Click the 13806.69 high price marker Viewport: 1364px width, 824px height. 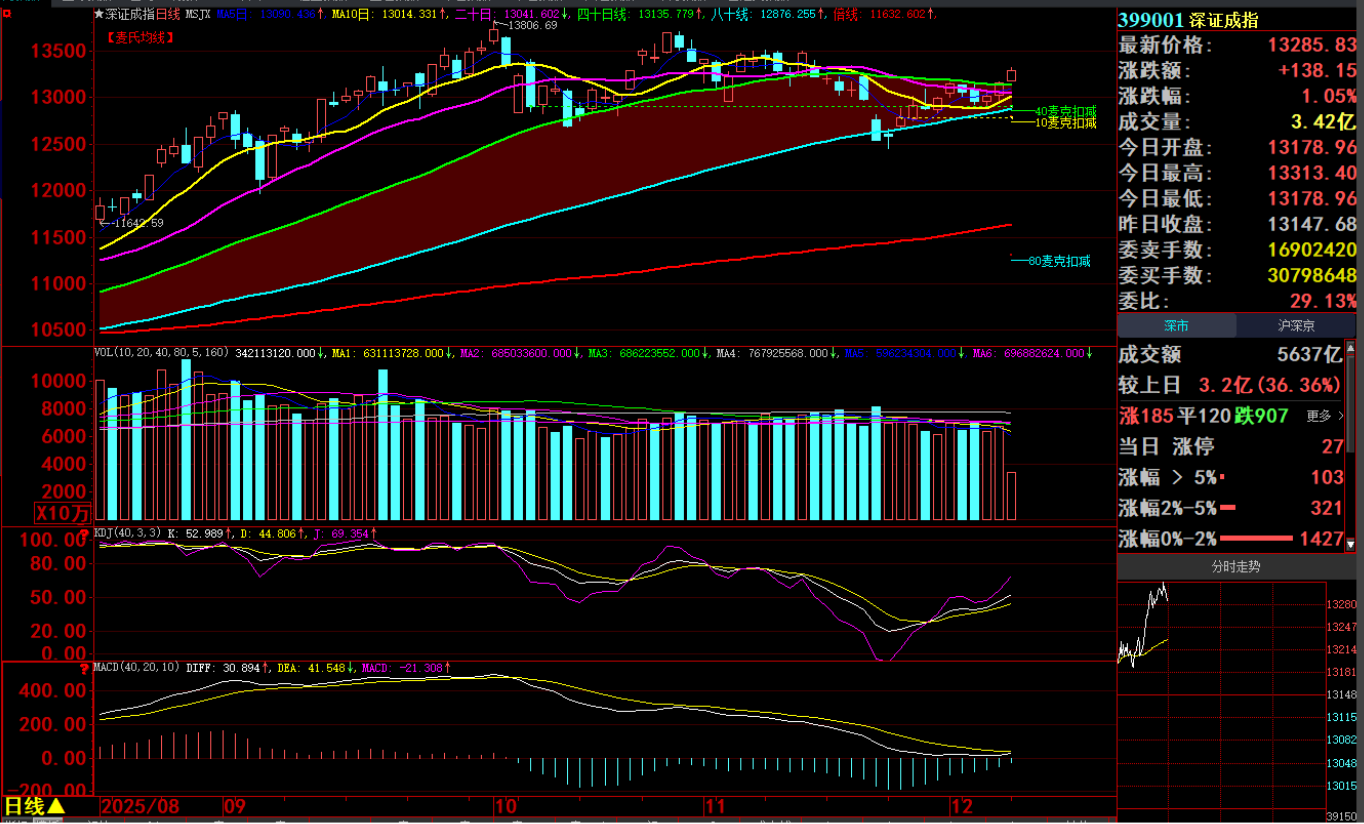tap(532, 25)
